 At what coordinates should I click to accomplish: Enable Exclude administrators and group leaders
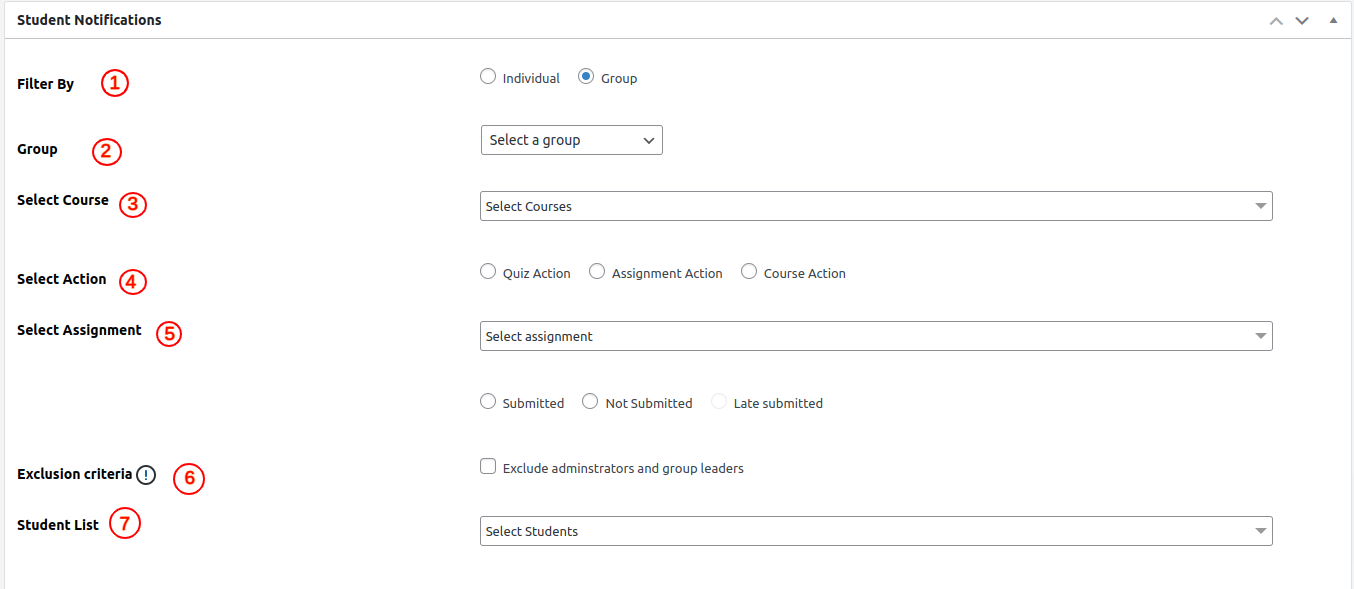coord(488,467)
